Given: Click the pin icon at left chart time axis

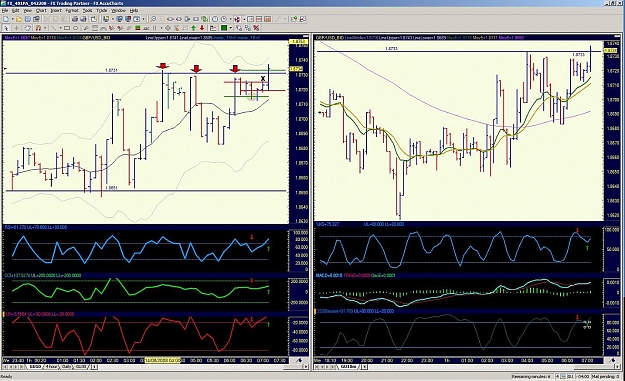Looking at the screenshot, I should [299, 360].
